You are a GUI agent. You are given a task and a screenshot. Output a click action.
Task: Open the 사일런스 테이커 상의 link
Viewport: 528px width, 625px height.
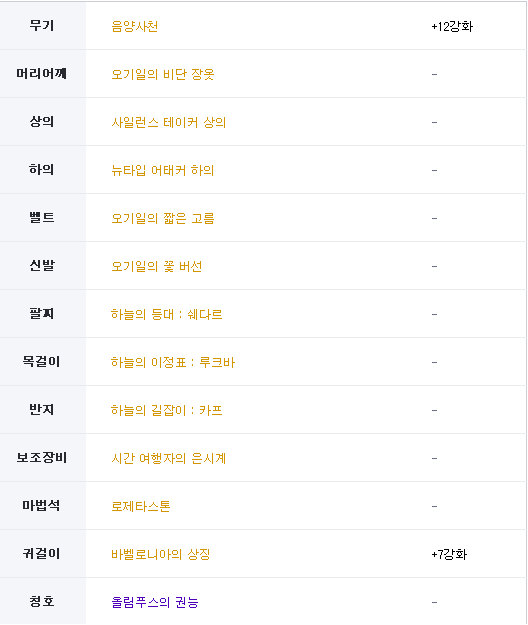pyautogui.click(x=169, y=122)
